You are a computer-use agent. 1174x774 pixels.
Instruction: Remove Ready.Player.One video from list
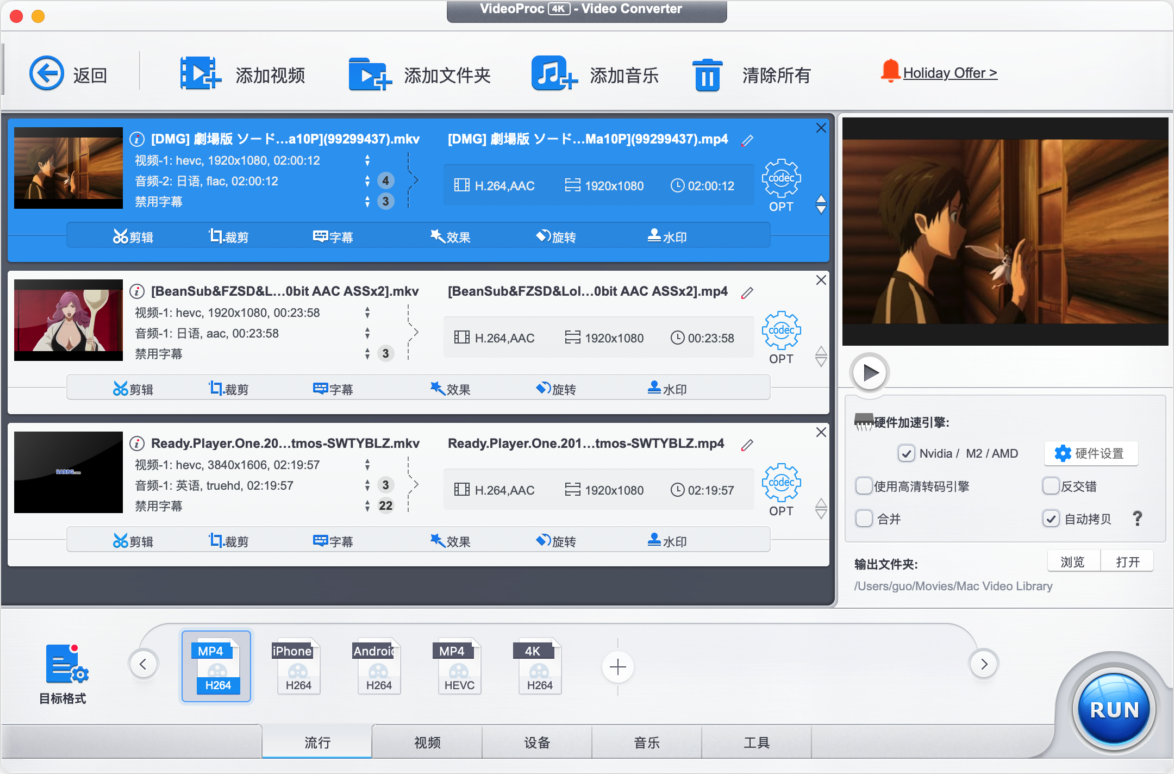point(821,432)
